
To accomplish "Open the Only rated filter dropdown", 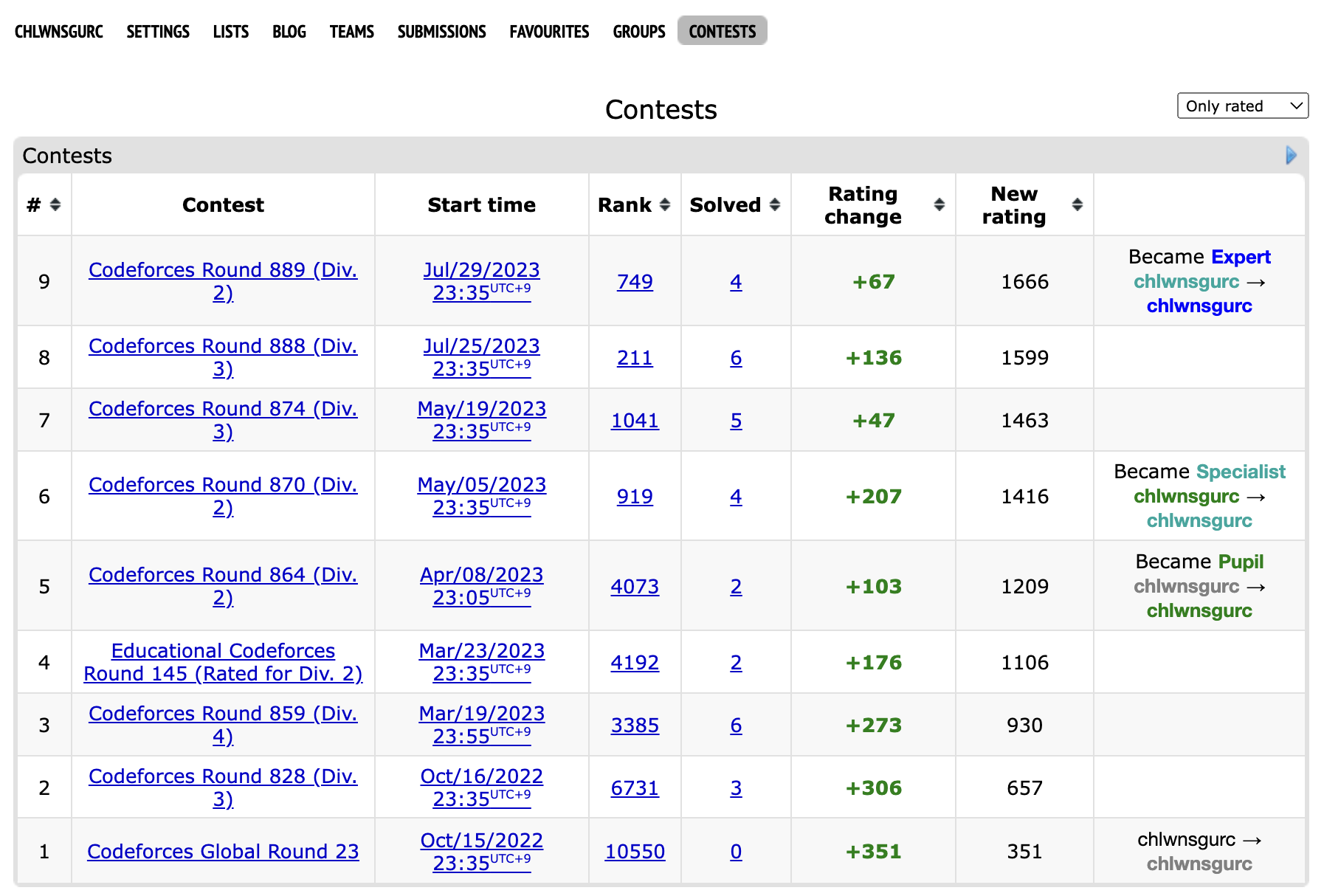I will [1243, 106].
